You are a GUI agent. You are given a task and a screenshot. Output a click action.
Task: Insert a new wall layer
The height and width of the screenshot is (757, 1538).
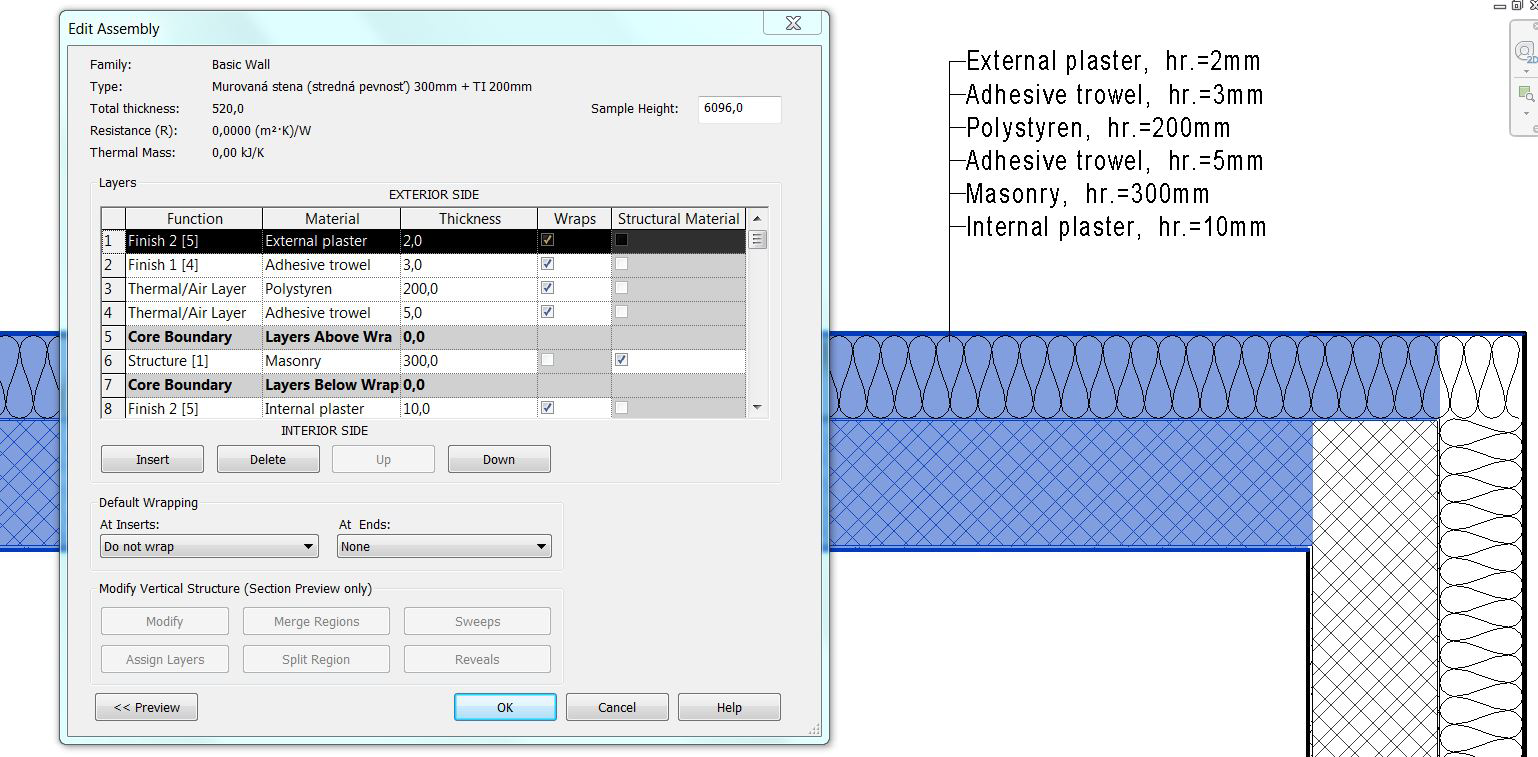(x=151, y=459)
